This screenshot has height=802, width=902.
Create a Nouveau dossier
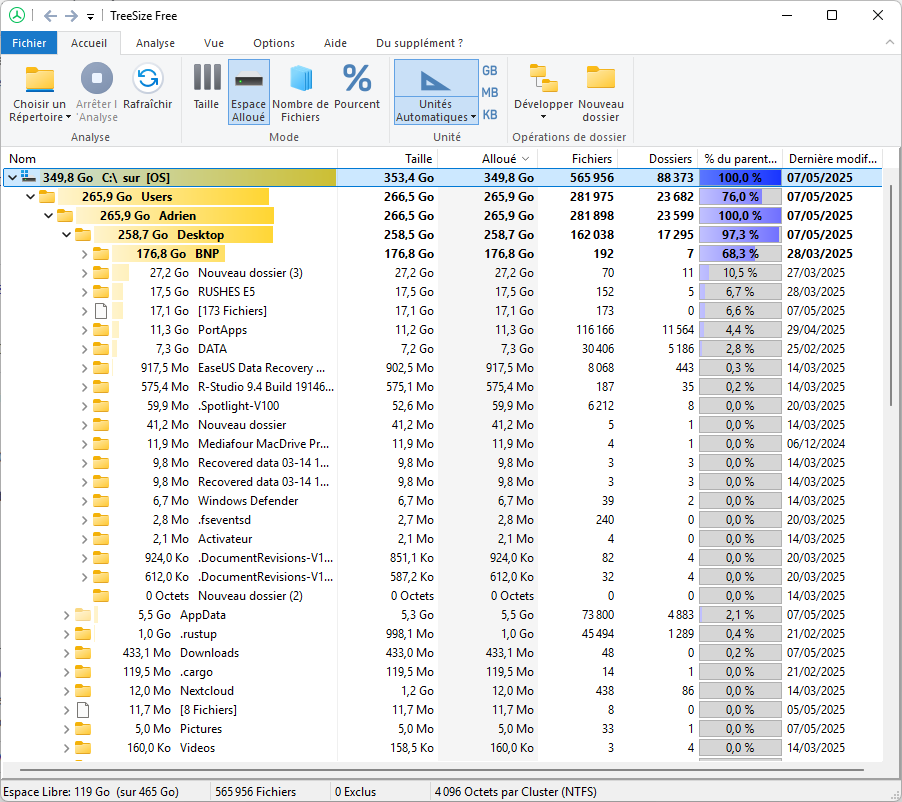[x=601, y=92]
